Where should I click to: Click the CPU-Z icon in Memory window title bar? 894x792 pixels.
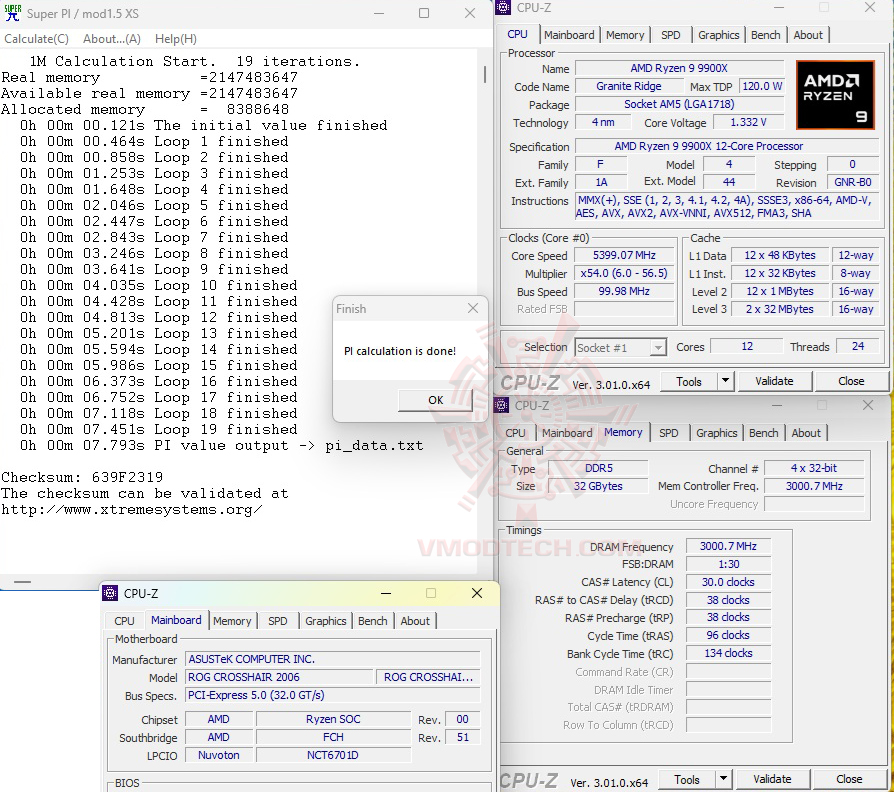pos(502,405)
